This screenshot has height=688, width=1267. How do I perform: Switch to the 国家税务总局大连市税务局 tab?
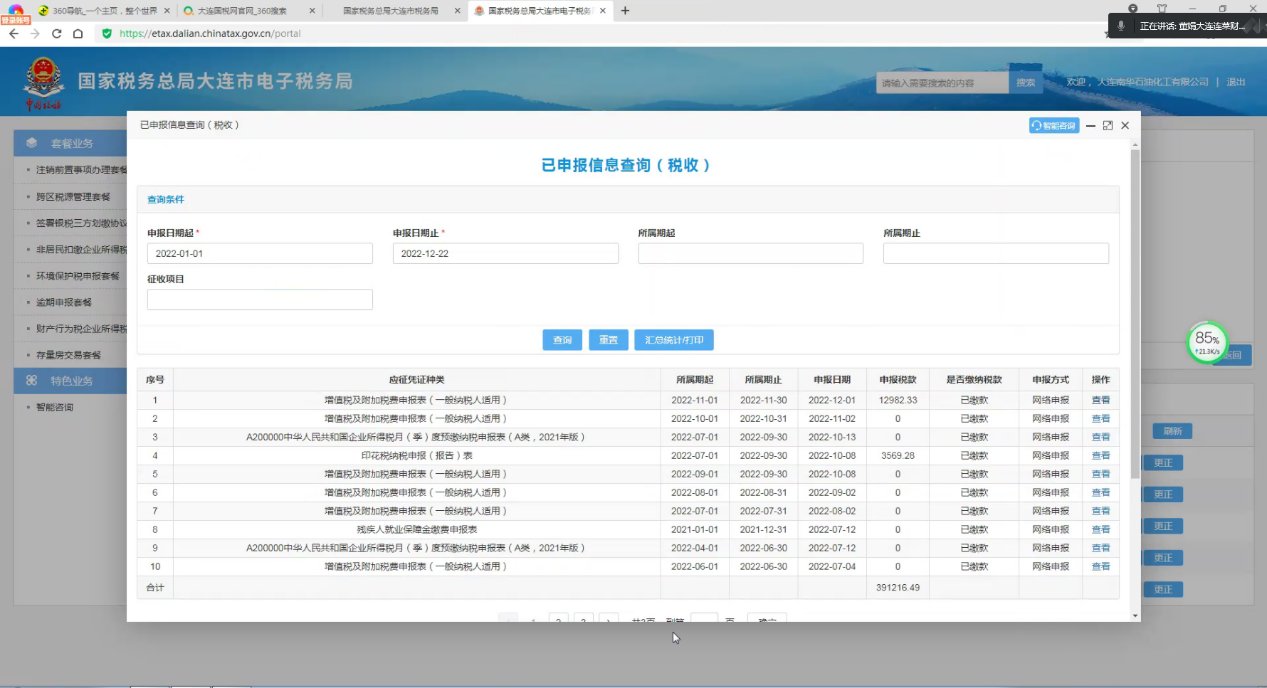coord(390,11)
